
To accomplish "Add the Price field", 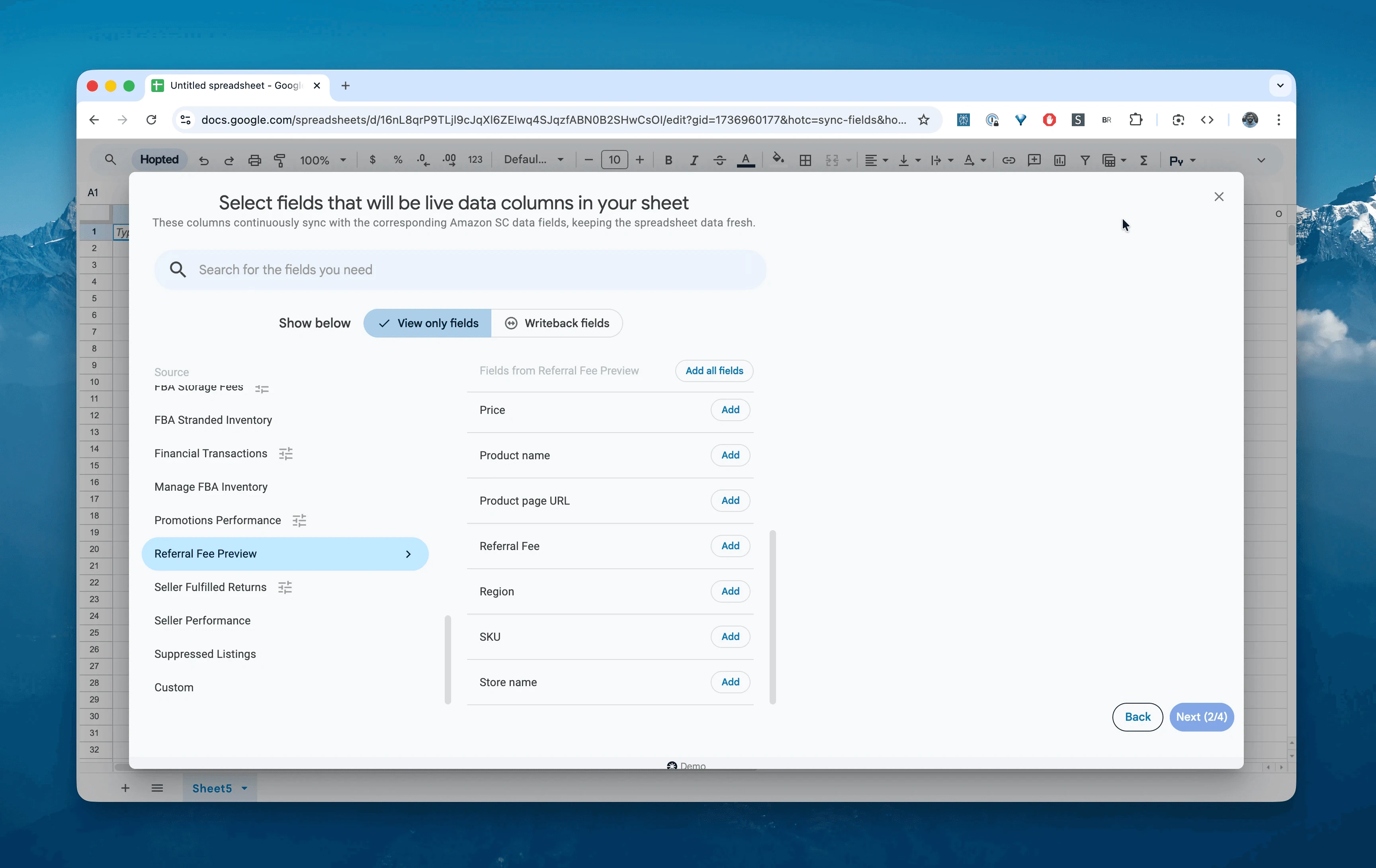I will coord(730,410).
